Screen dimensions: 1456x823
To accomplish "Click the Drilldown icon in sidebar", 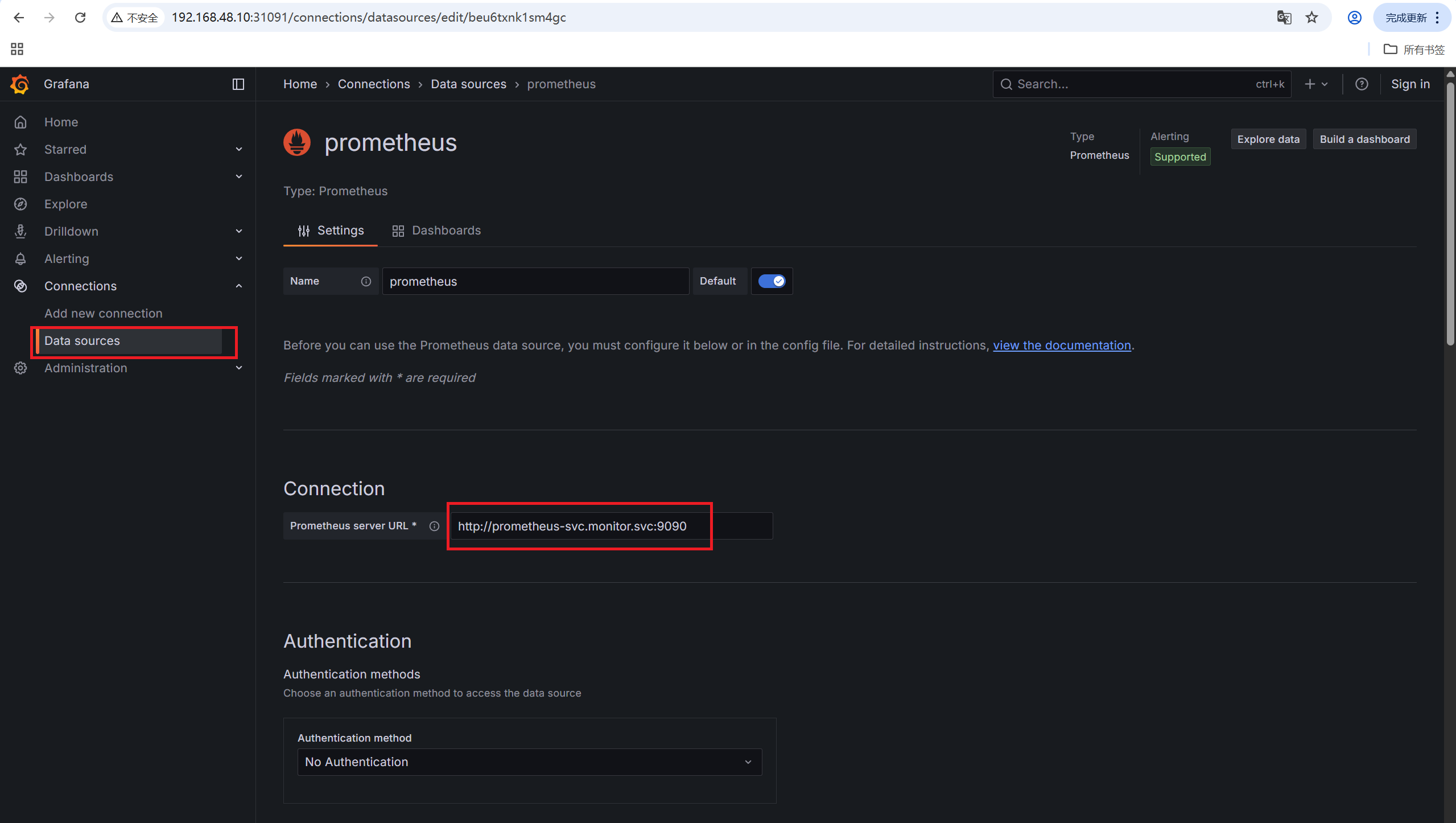I will point(20,231).
